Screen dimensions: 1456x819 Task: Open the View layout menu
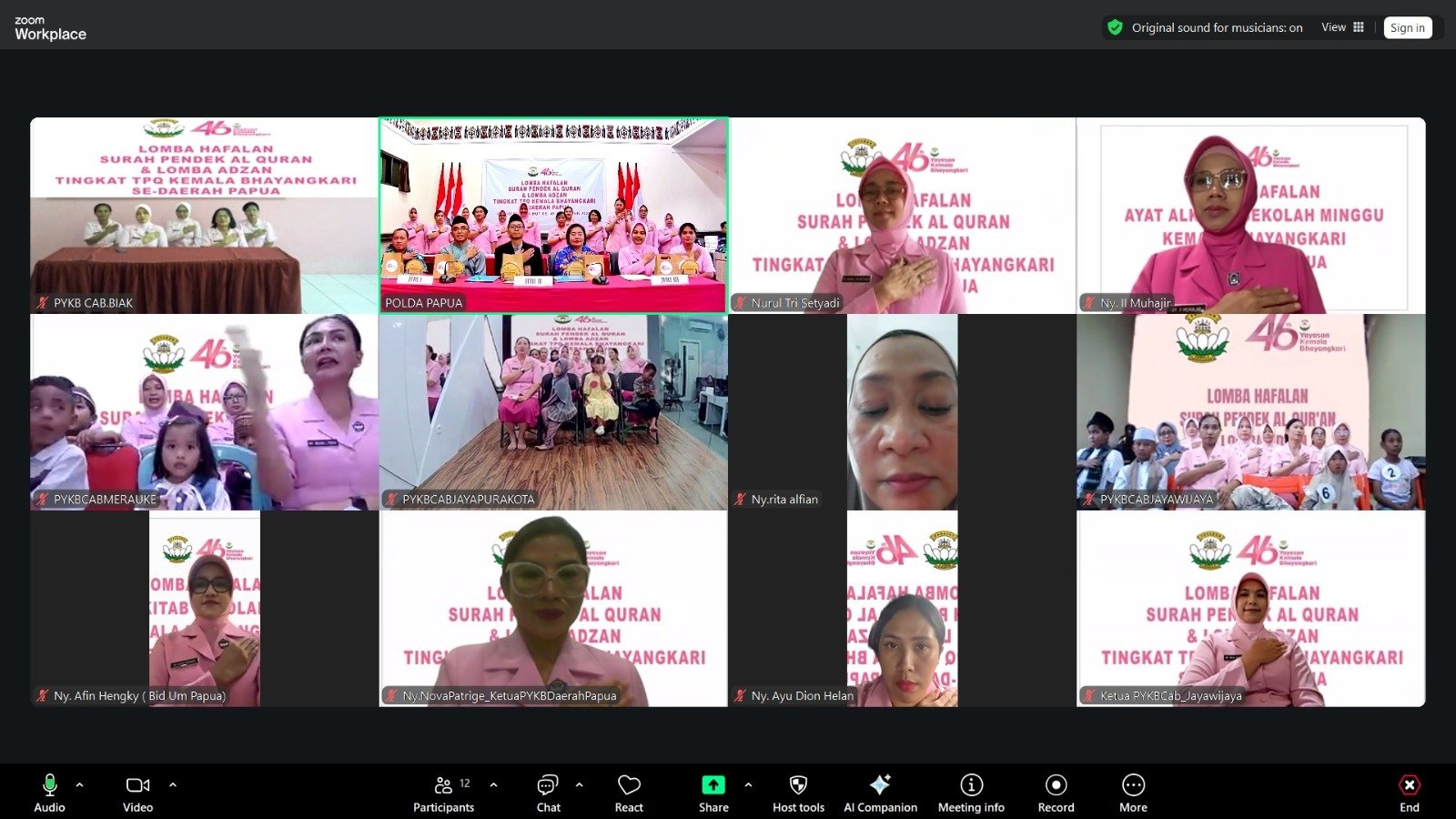1342,27
